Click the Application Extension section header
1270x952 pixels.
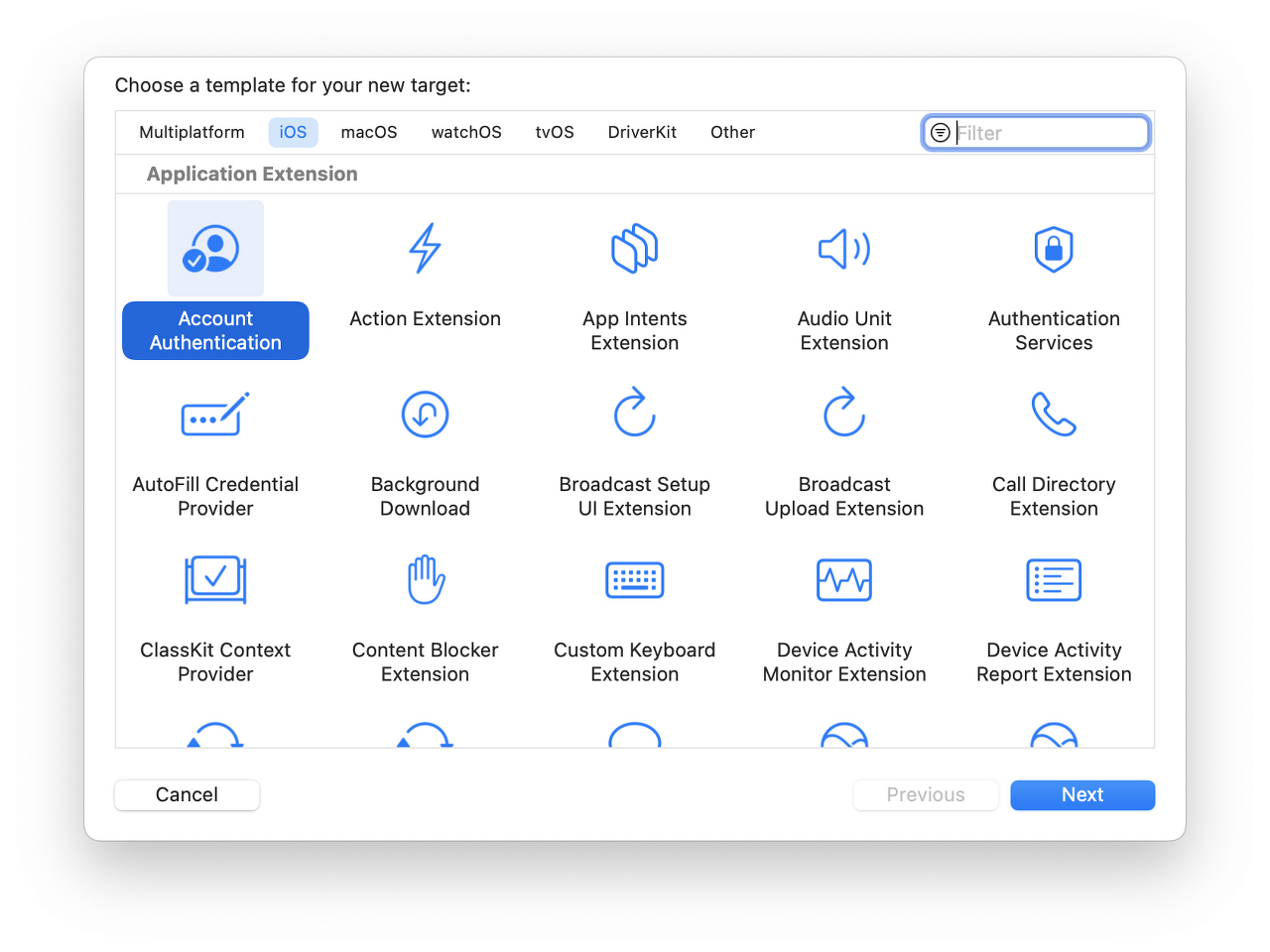click(252, 174)
